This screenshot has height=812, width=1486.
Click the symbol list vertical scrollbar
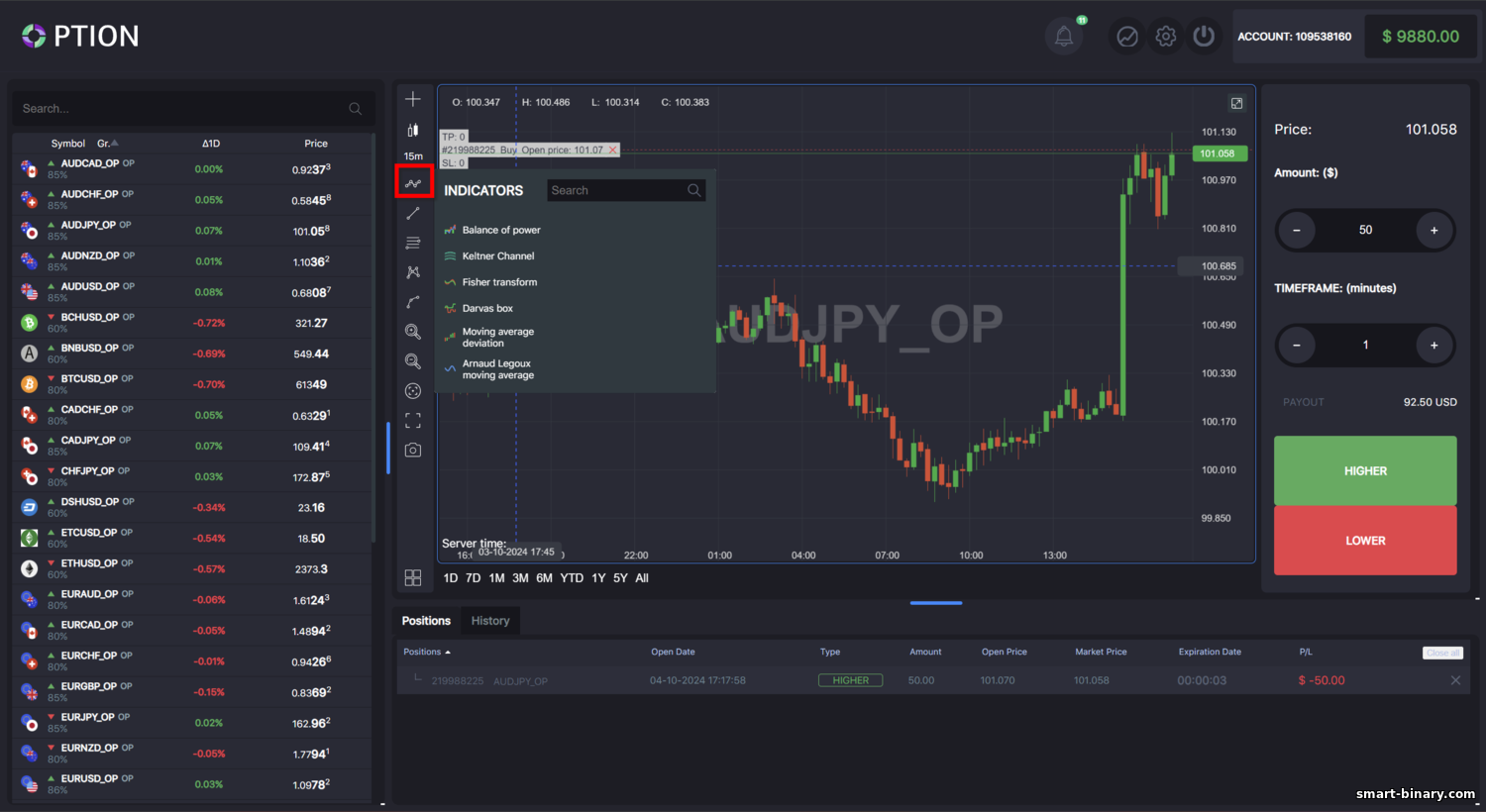374,337
